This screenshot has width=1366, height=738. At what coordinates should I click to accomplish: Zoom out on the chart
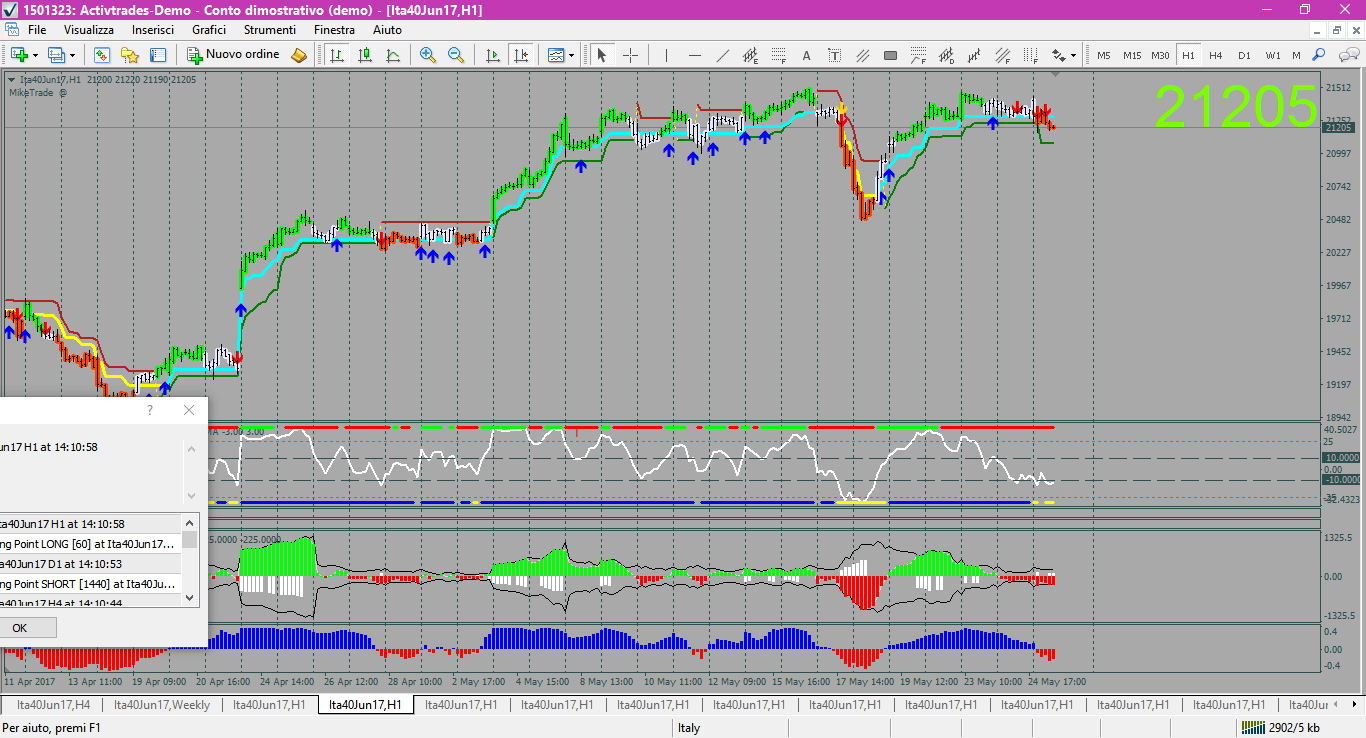tap(456, 55)
